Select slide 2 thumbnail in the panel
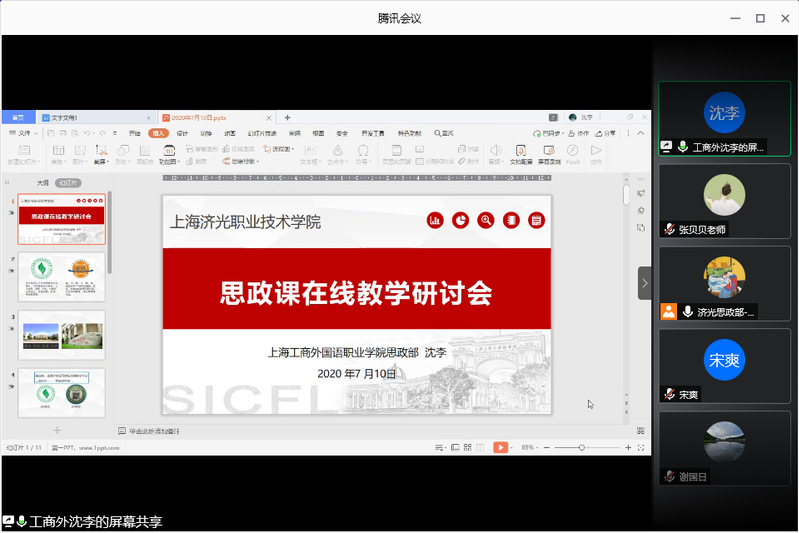 [61, 276]
